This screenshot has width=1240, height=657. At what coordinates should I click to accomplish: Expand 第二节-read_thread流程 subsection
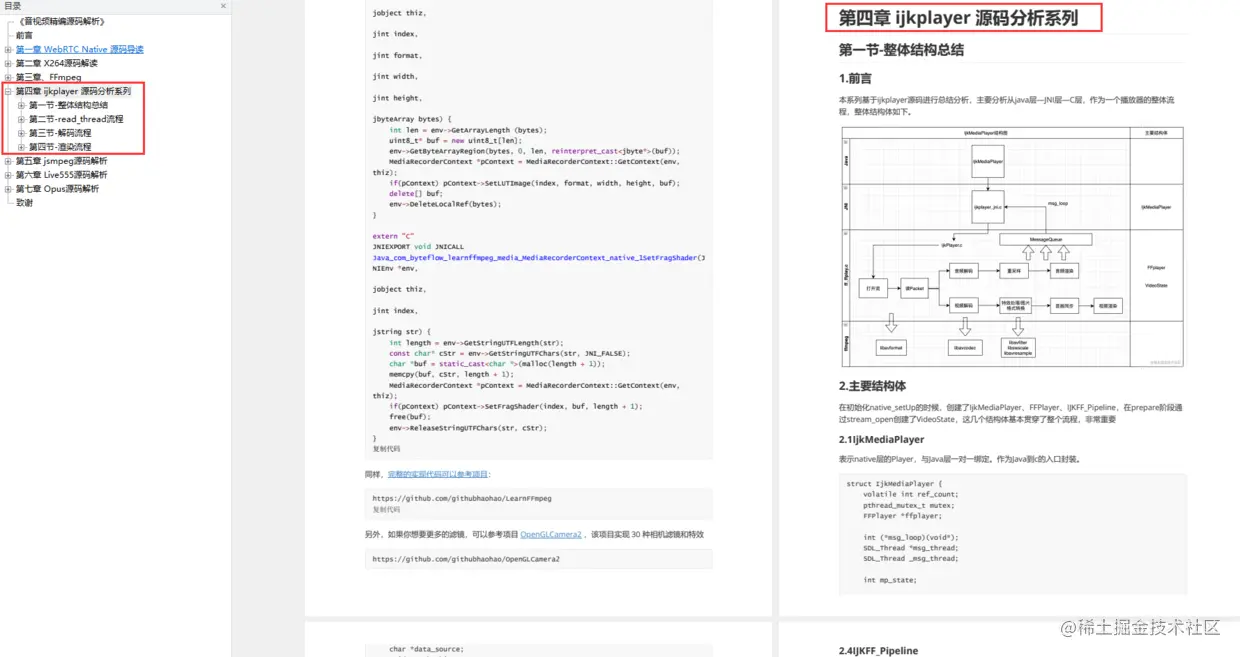[x=22, y=119]
